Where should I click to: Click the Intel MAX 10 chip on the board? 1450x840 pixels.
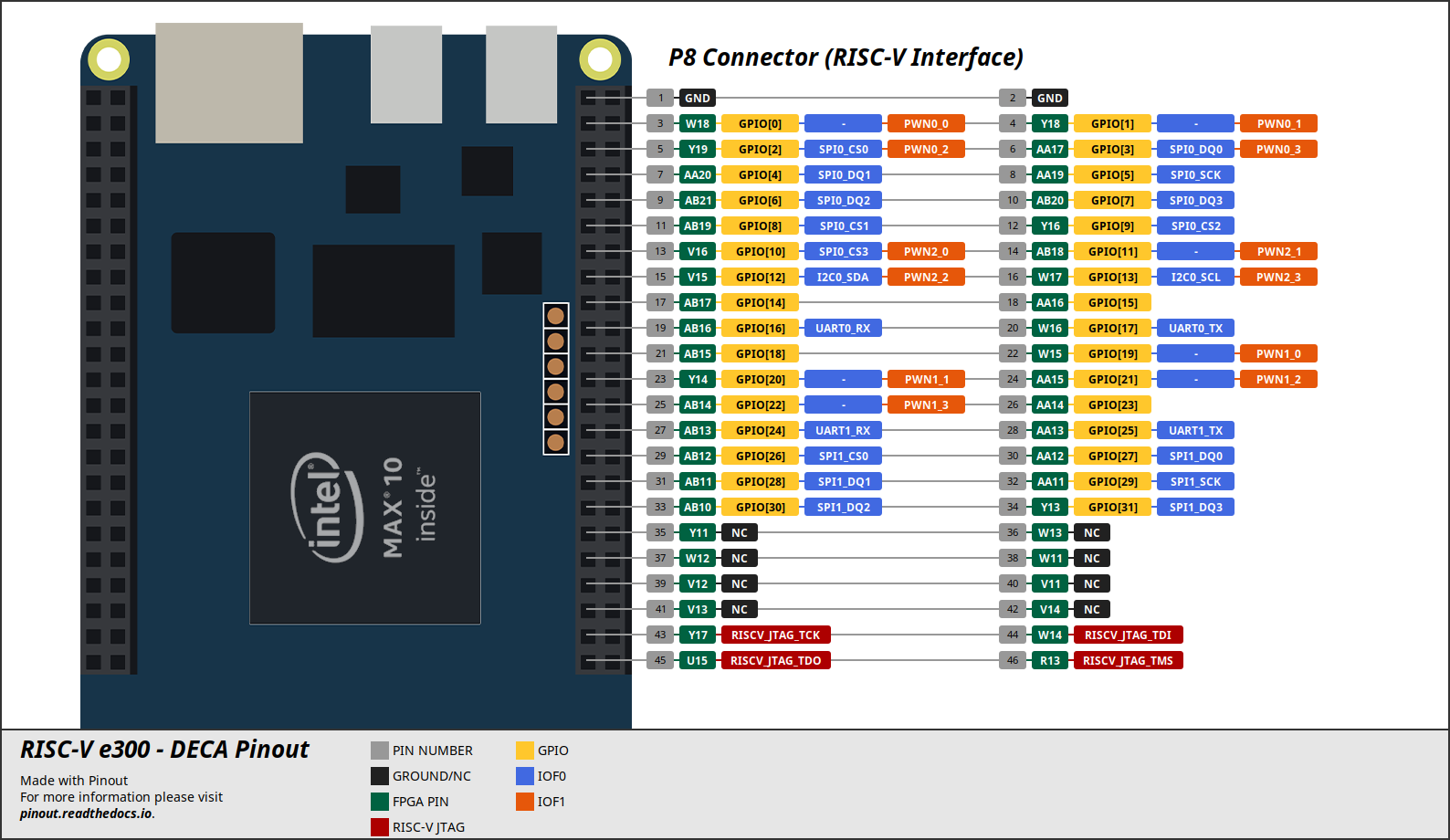pyautogui.click(x=365, y=508)
